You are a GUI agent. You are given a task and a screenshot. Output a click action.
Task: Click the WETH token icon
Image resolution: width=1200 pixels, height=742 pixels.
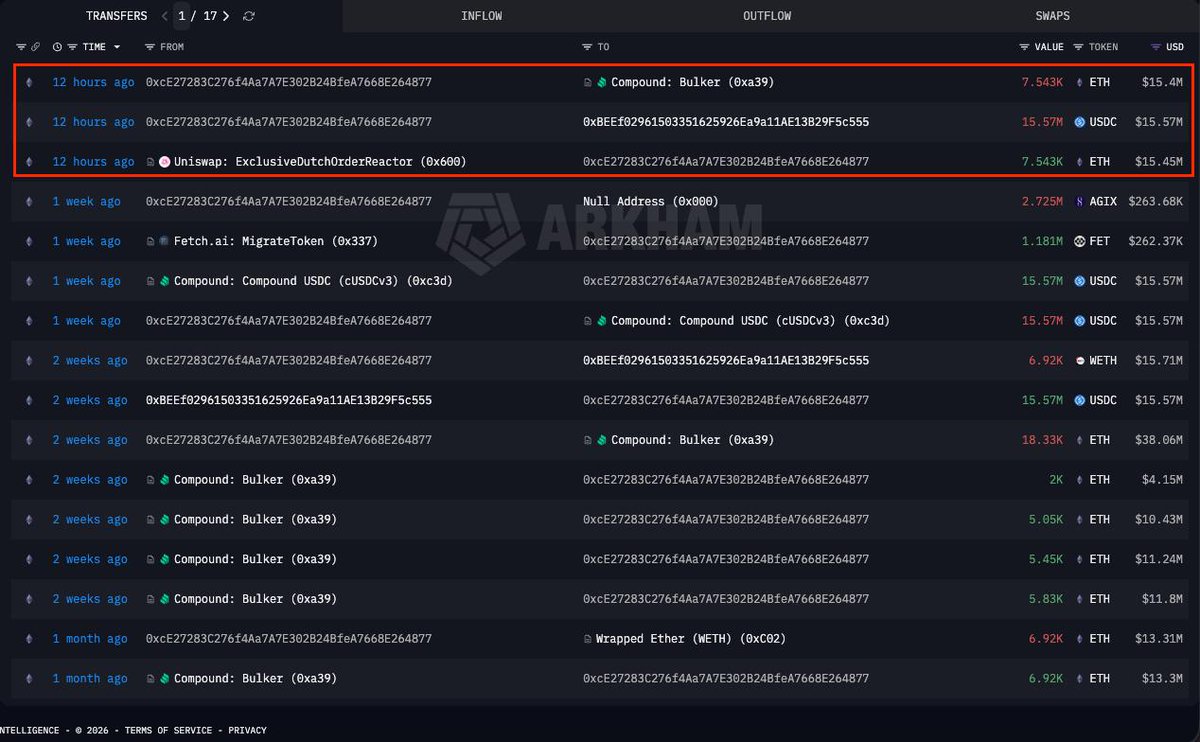click(1080, 361)
